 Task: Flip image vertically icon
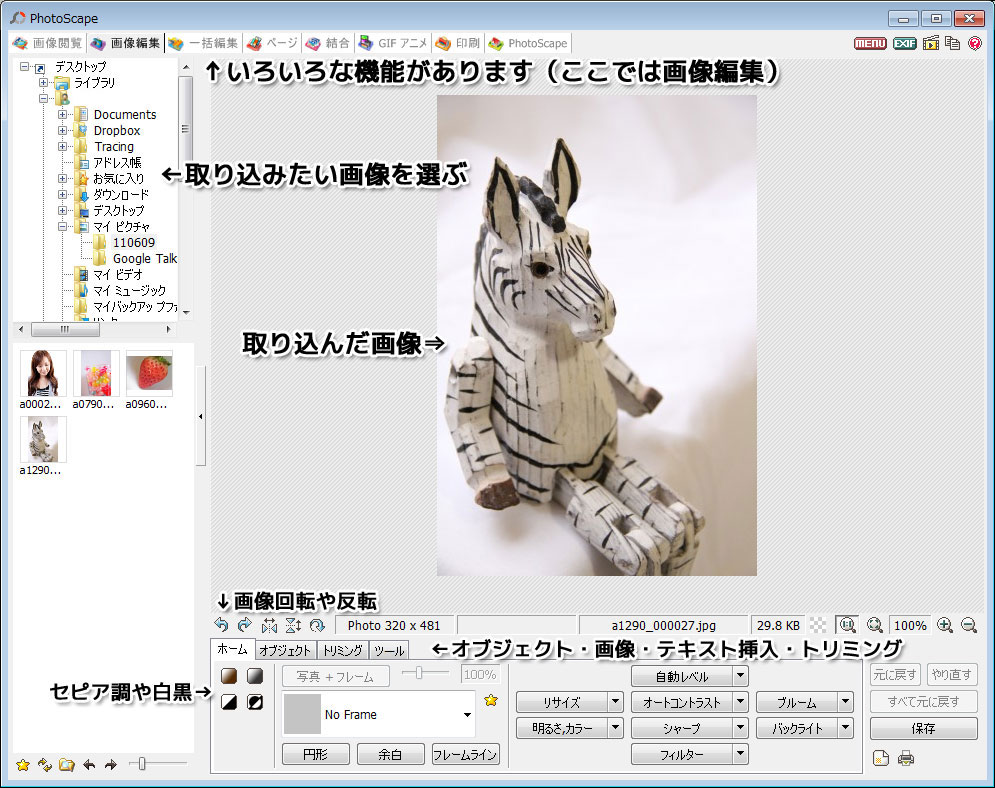point(293,626)
